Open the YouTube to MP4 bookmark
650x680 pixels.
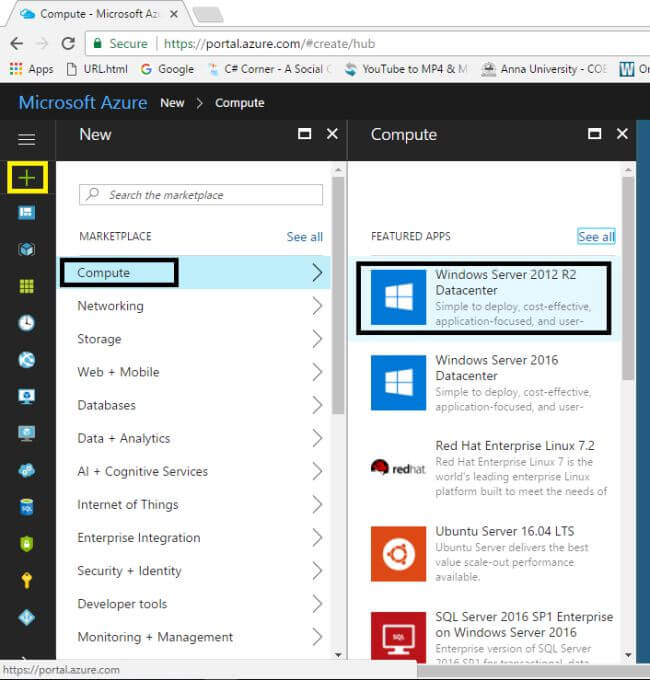[406, 69]
